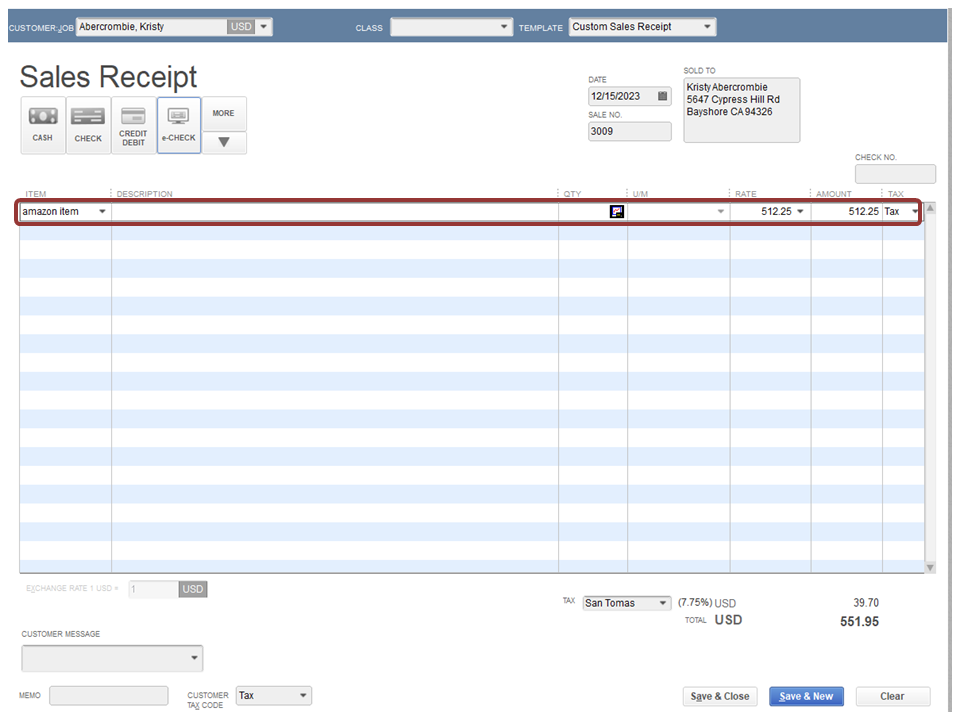Choose the Check payment method
The width and height of the screenshot is (960, 720).
[88, 126]
